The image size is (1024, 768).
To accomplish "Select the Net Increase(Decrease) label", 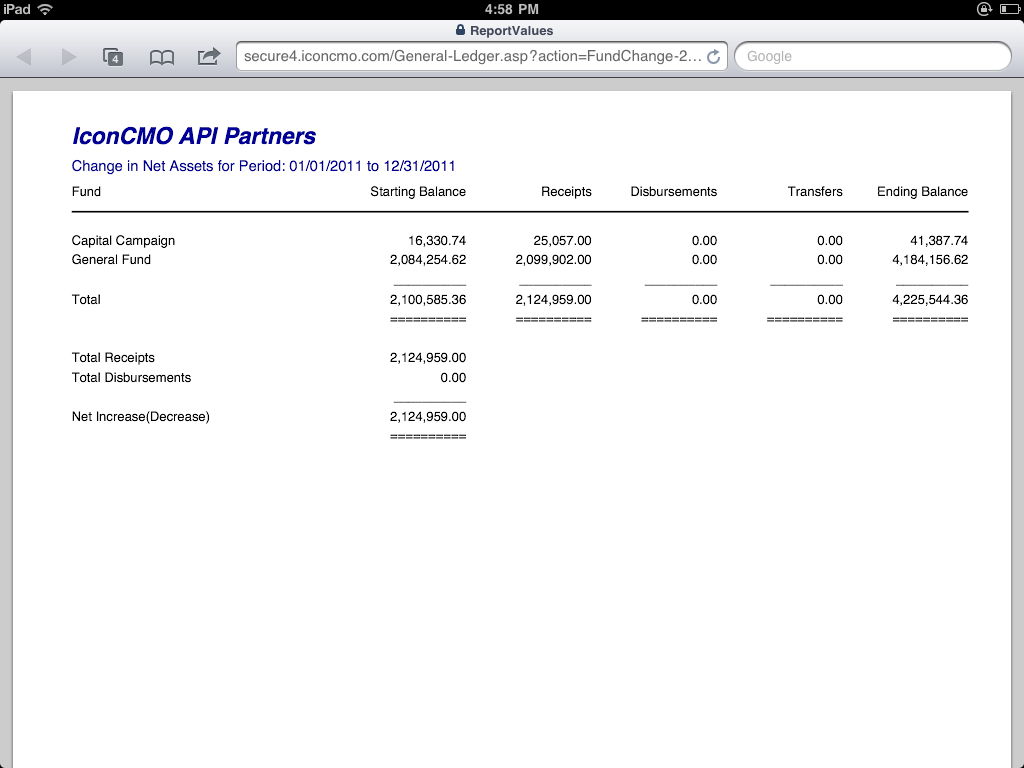I will [140, 417].
